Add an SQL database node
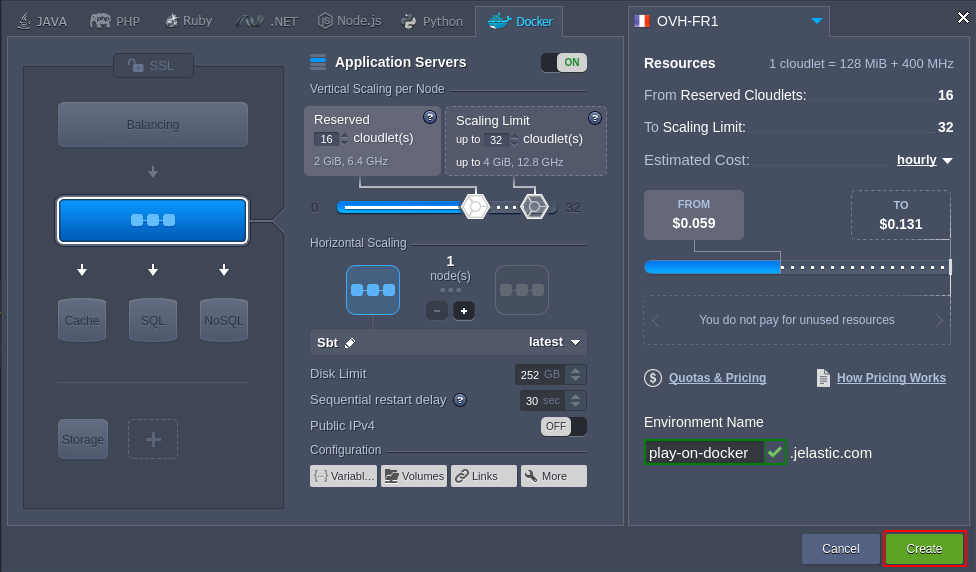 pyautogui.click(x=152, y=320)
